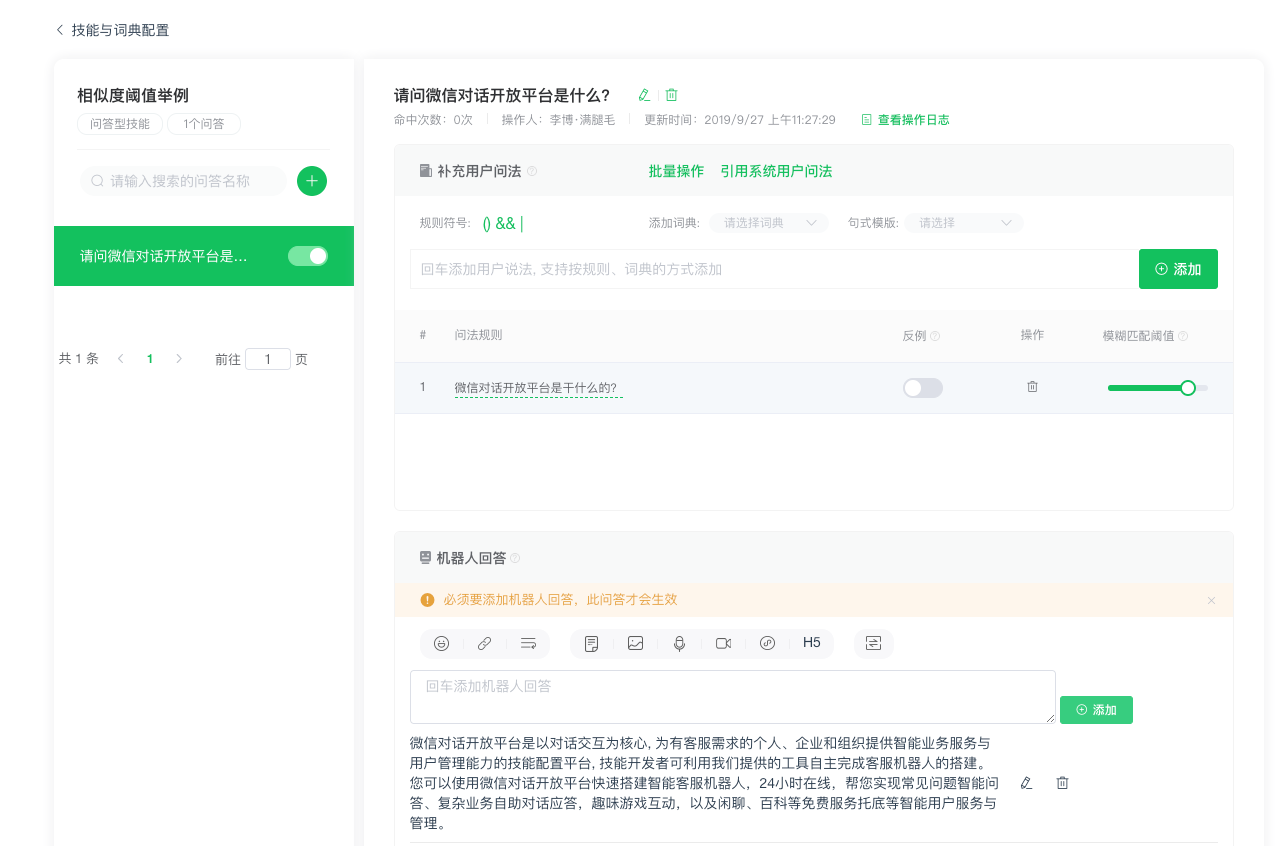Go to next page in the pagination
This screenshot has width=1287, height=846.
pyautogui.click(x=179, y=358)
